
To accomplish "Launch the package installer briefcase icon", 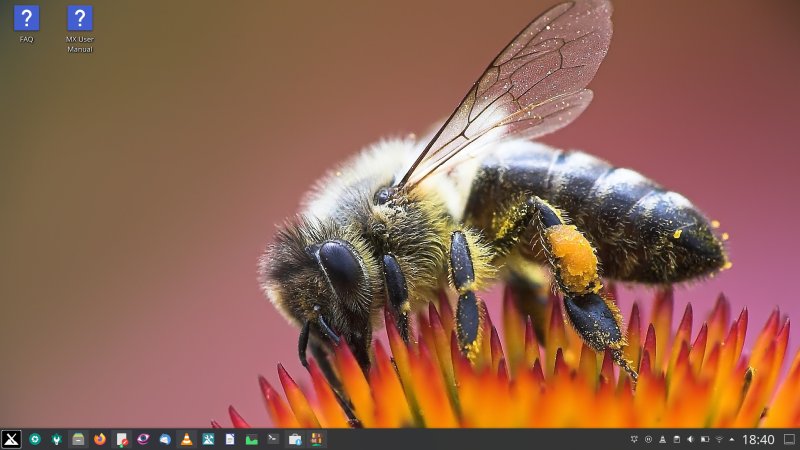I will pyautogui.click(x=295, y=439).
